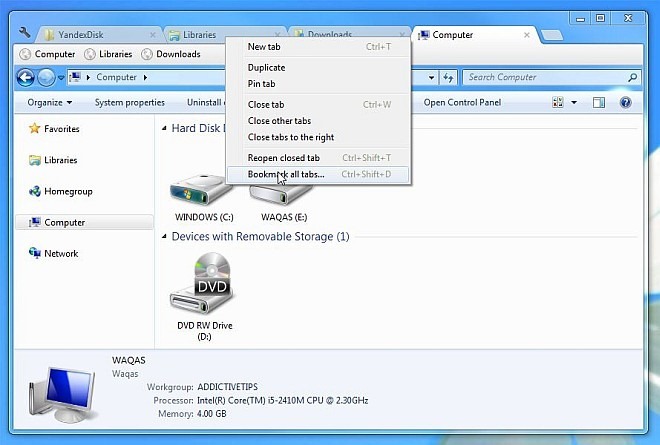Choose Bookmark all tabs... in context menu
The width and height of the screenshot is (660, 445).
click(x=319, y=174)
